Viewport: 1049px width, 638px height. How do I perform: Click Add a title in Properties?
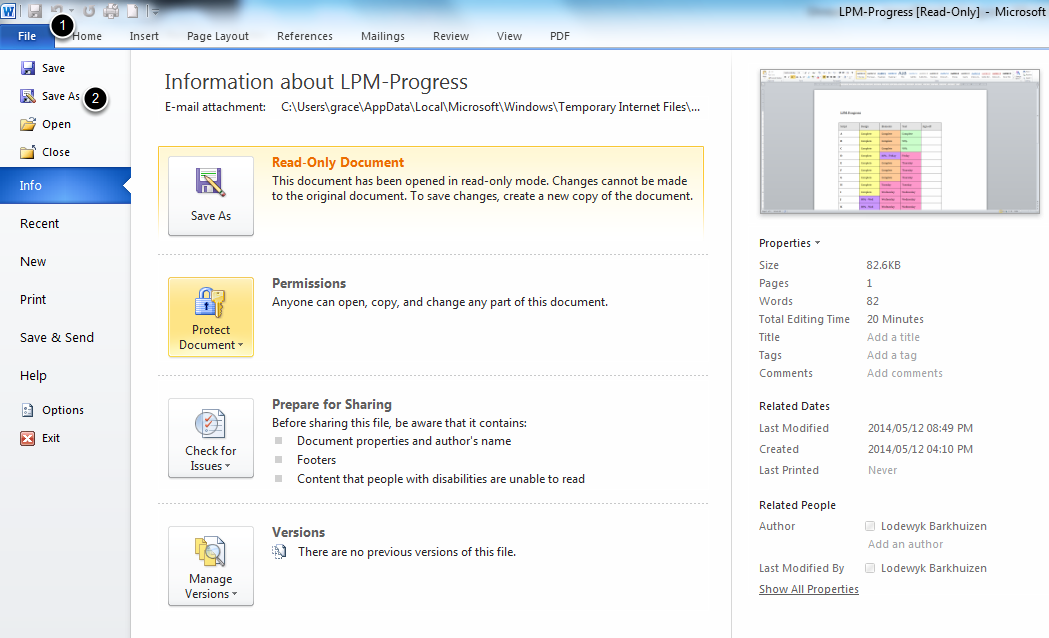tap(892, 337)
